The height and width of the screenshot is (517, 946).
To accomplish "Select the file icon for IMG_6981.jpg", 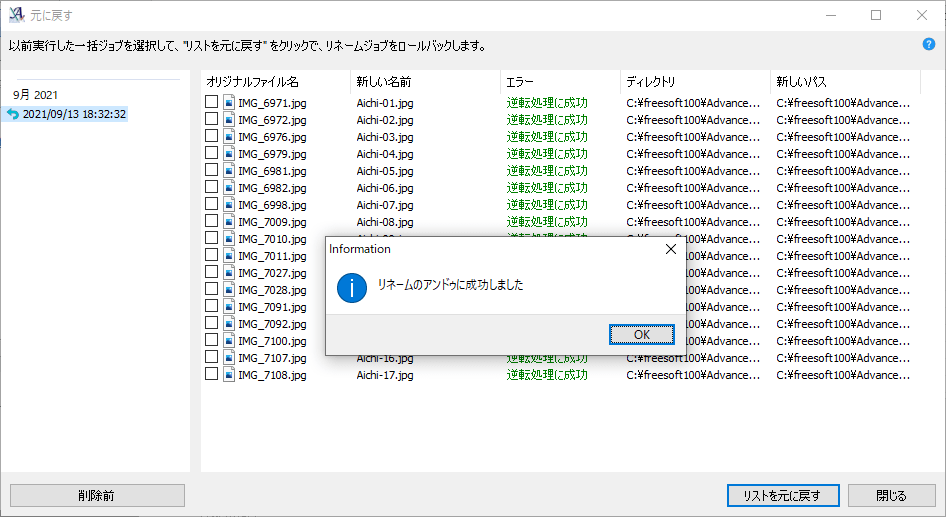I will [229, 171].
